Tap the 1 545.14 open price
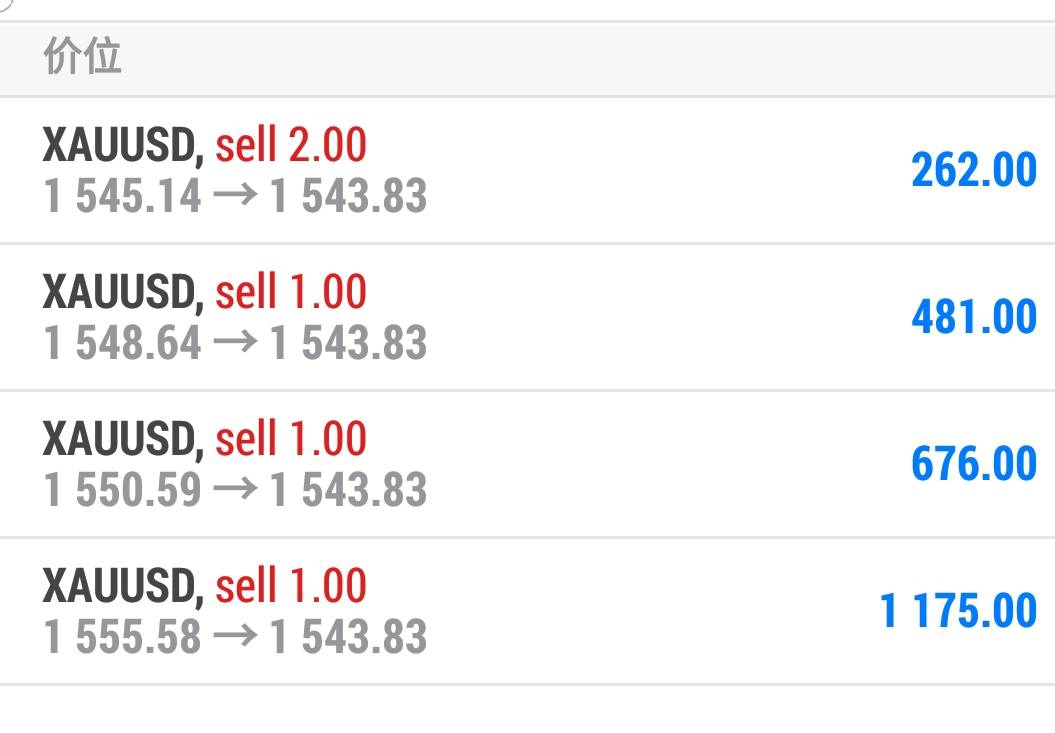Screen dimensions: 1055x733 tap(123, 196)
